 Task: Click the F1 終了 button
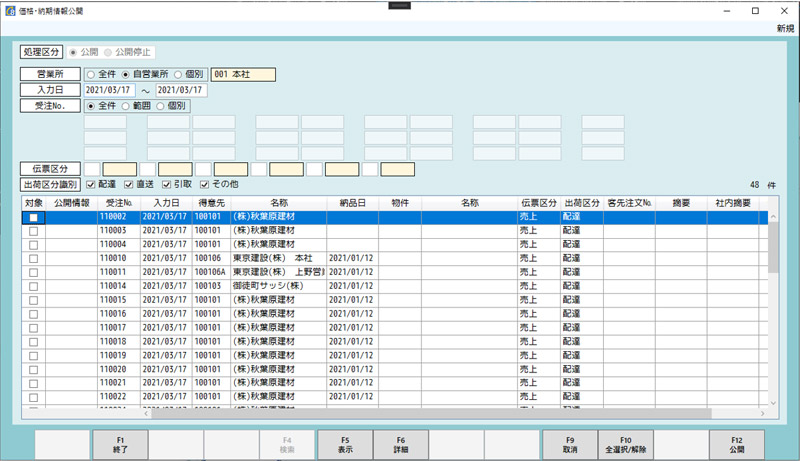(120, 445)
